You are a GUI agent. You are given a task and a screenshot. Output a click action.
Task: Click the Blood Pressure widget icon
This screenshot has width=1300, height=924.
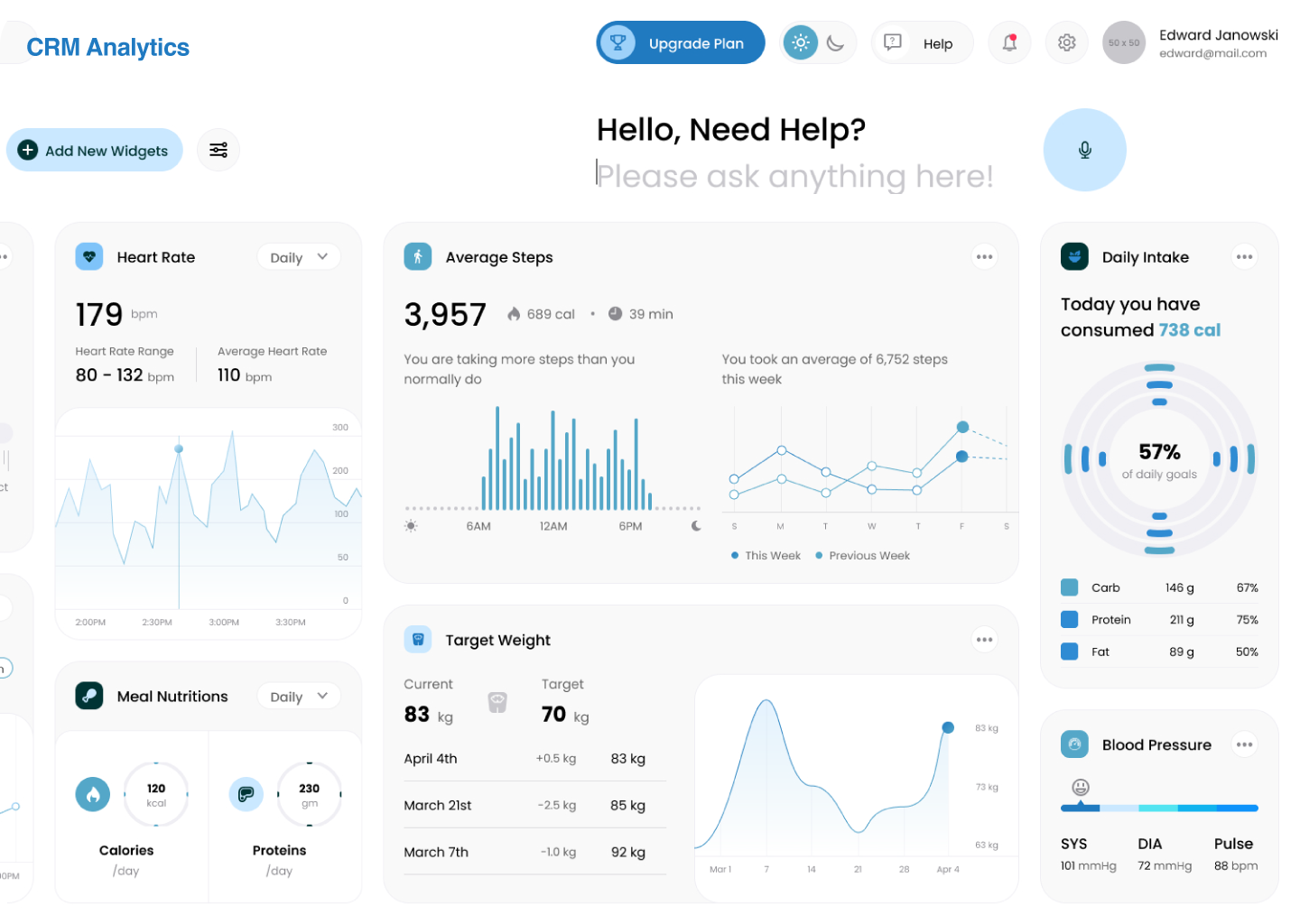point(1074,744)
